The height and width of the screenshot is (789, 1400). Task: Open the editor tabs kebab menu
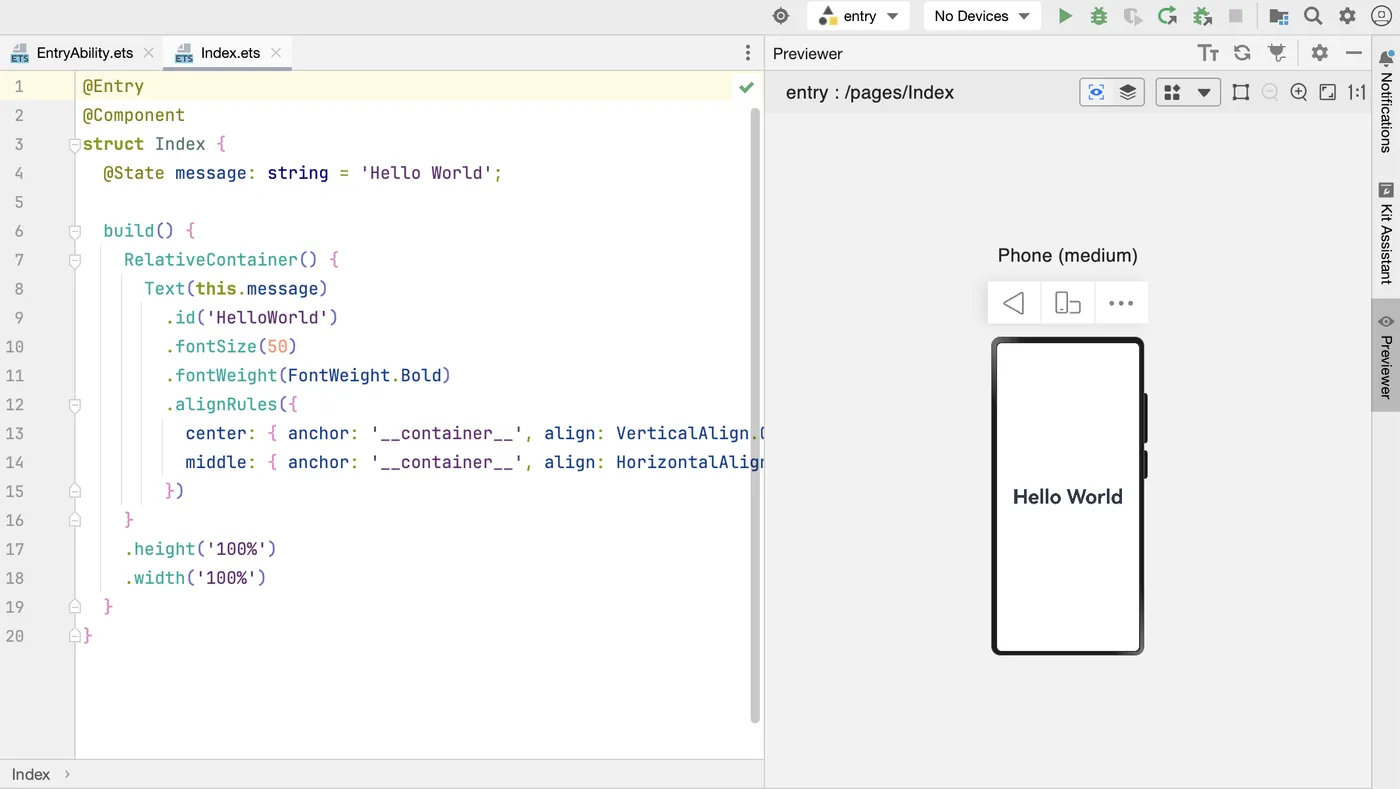pyautogui.click(x=748, y=53)
